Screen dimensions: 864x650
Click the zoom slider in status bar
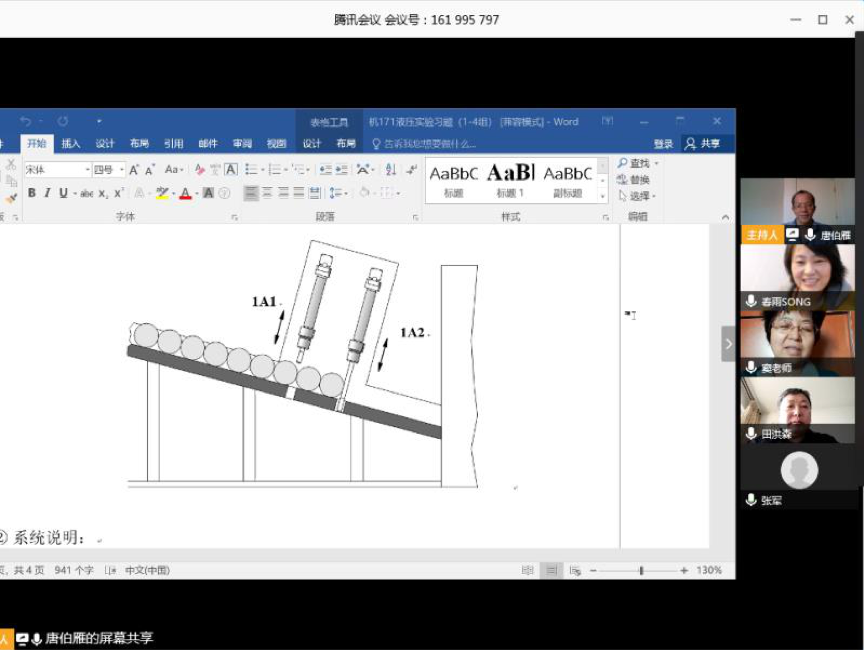641,570
